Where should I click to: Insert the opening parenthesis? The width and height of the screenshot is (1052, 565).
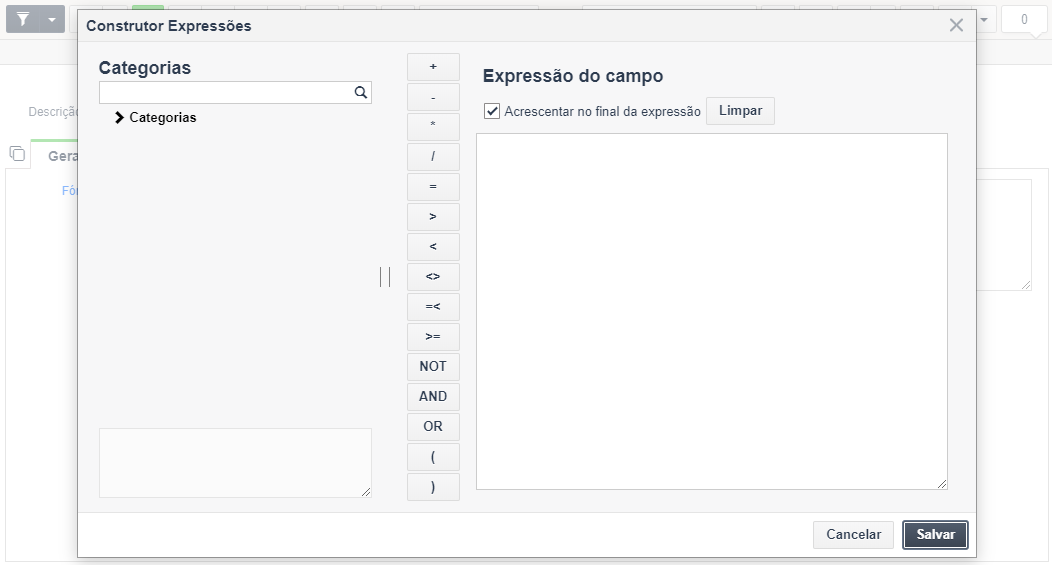click(433, 457)
